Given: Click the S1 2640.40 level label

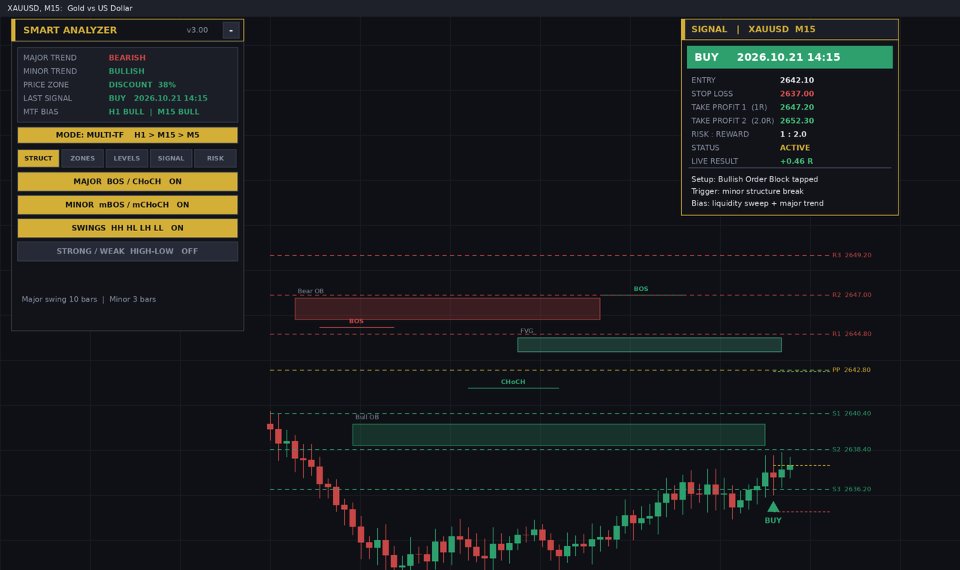Looking at the screenshot, I should pos(852,414).
